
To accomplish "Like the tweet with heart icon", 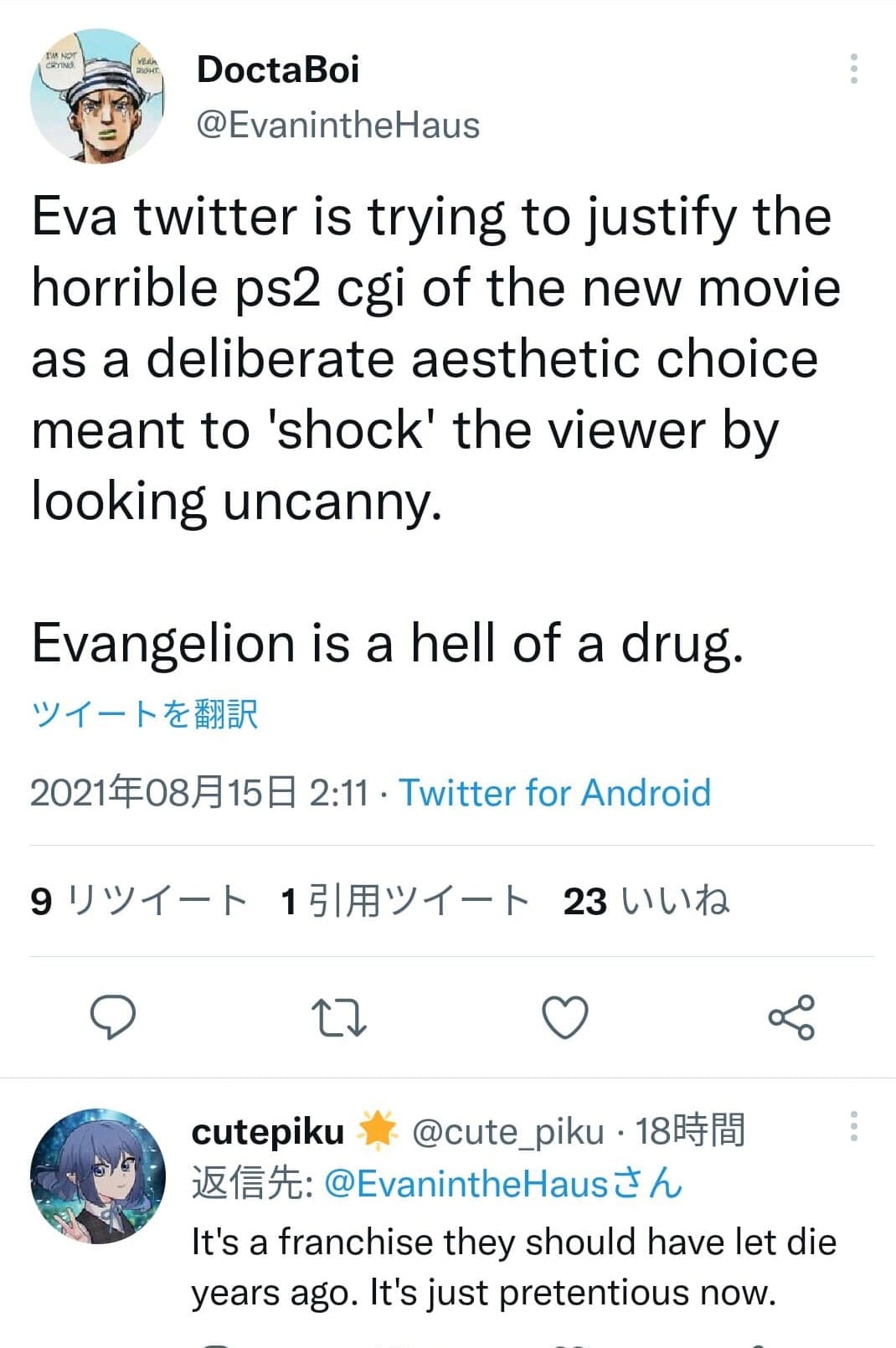I will (565, 1016).
